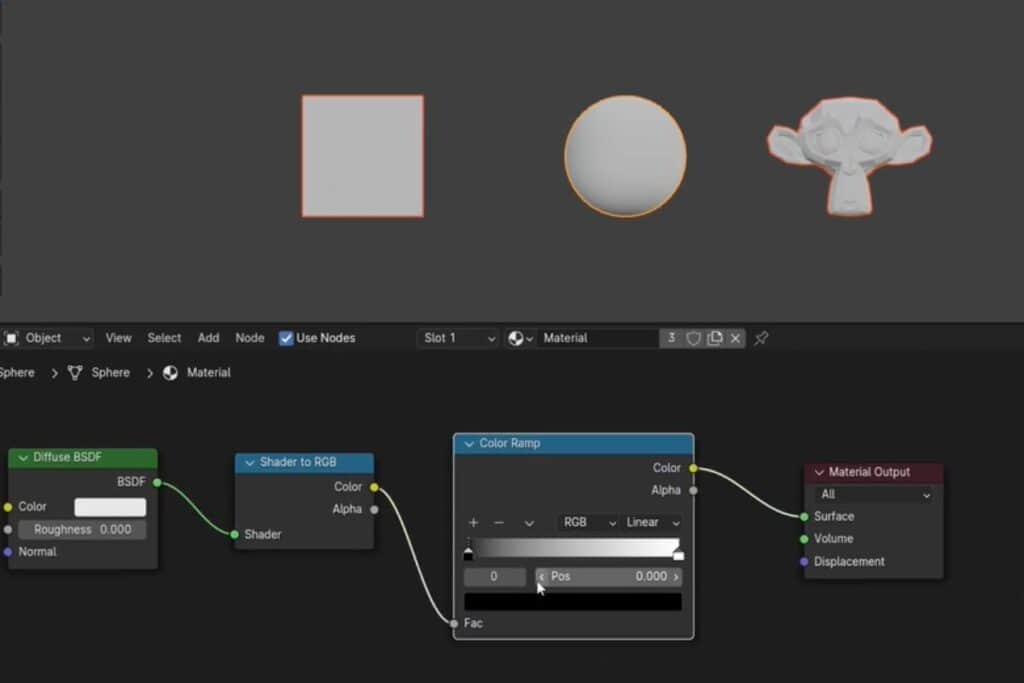Toggle the pin icon in node header

(x=761, y=339)
